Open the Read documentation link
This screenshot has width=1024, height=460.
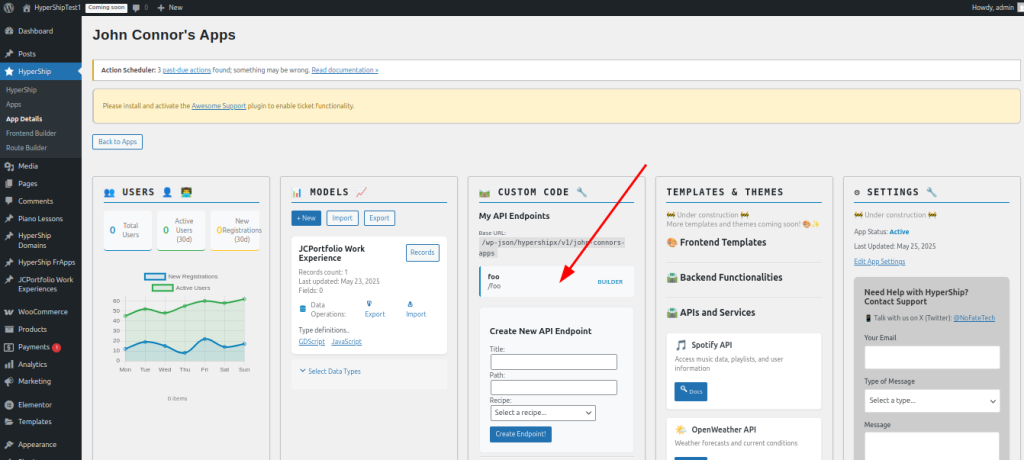point(345,69)
